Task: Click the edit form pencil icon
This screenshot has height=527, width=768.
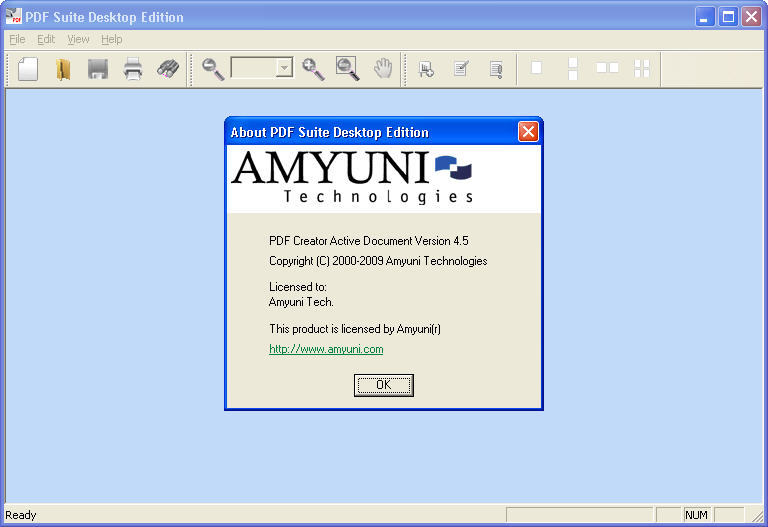Action: point(461,69)
